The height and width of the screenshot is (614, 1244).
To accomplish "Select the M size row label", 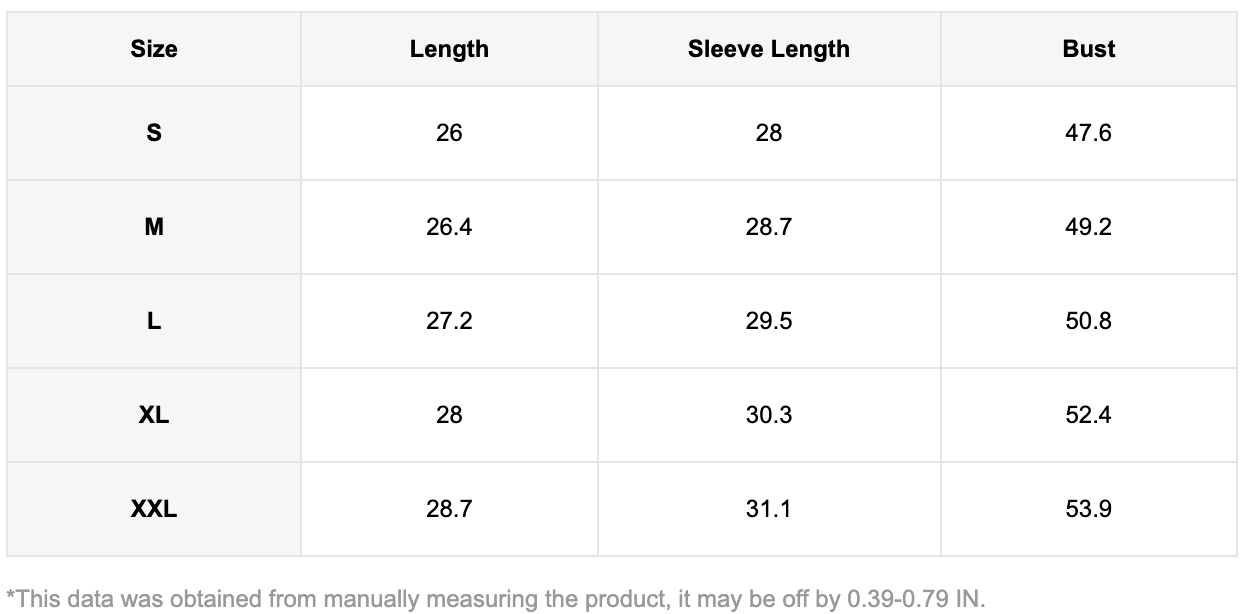I will 154,227.
